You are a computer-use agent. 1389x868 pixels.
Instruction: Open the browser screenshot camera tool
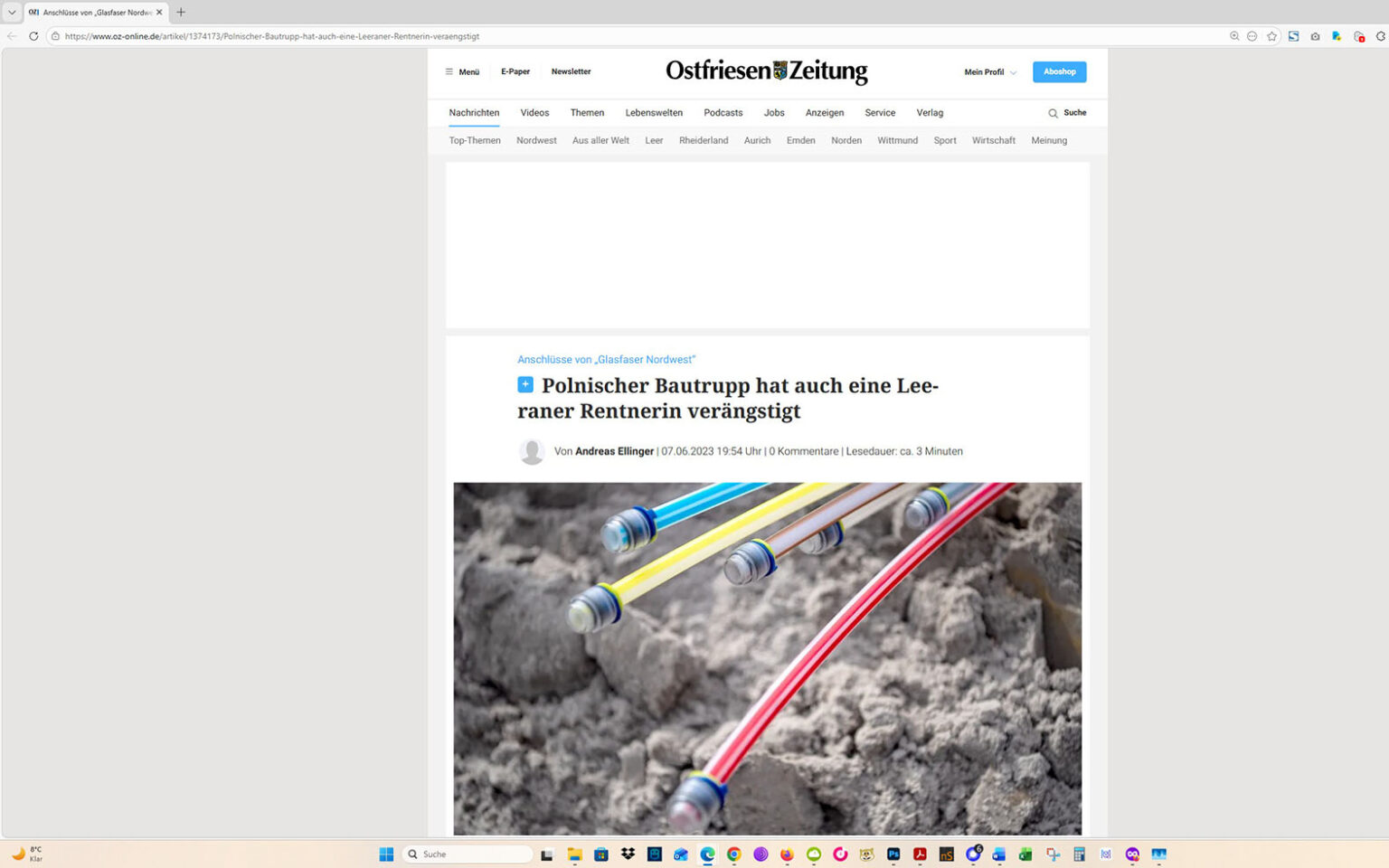click(x=1315, y=36)
